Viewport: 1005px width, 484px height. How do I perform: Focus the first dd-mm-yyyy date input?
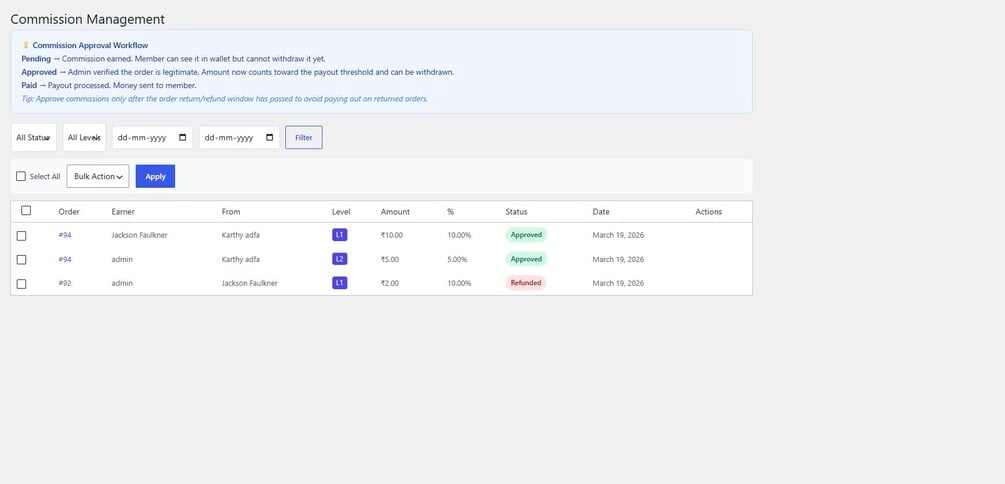pos(153,137)
